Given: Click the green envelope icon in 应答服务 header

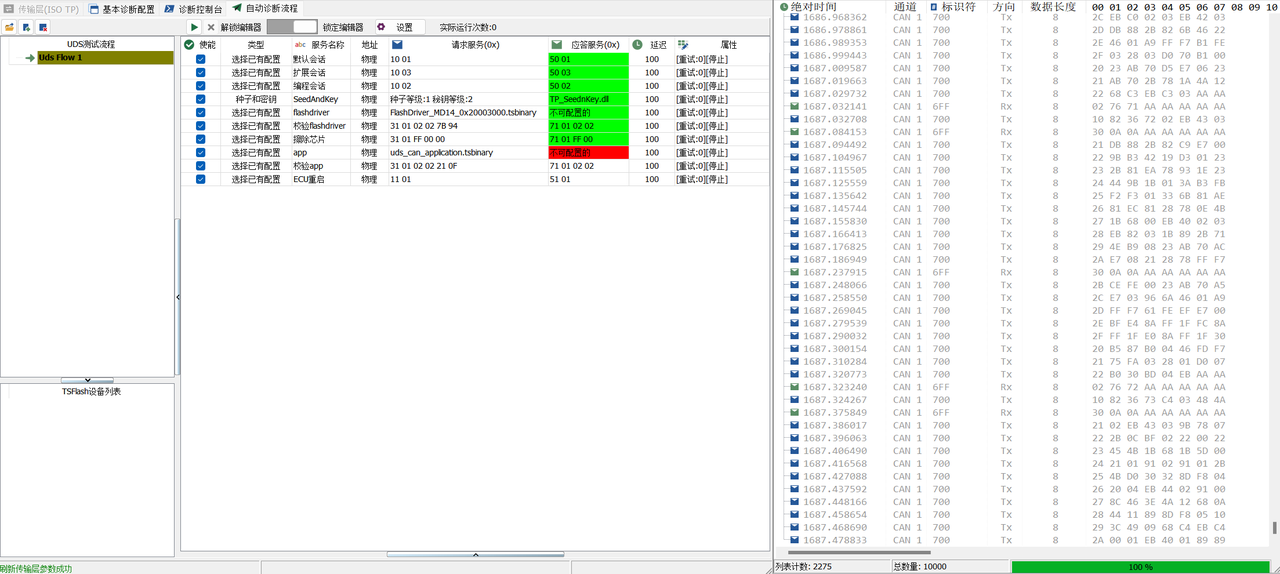Looking at the screenshot, I should 556,45.
